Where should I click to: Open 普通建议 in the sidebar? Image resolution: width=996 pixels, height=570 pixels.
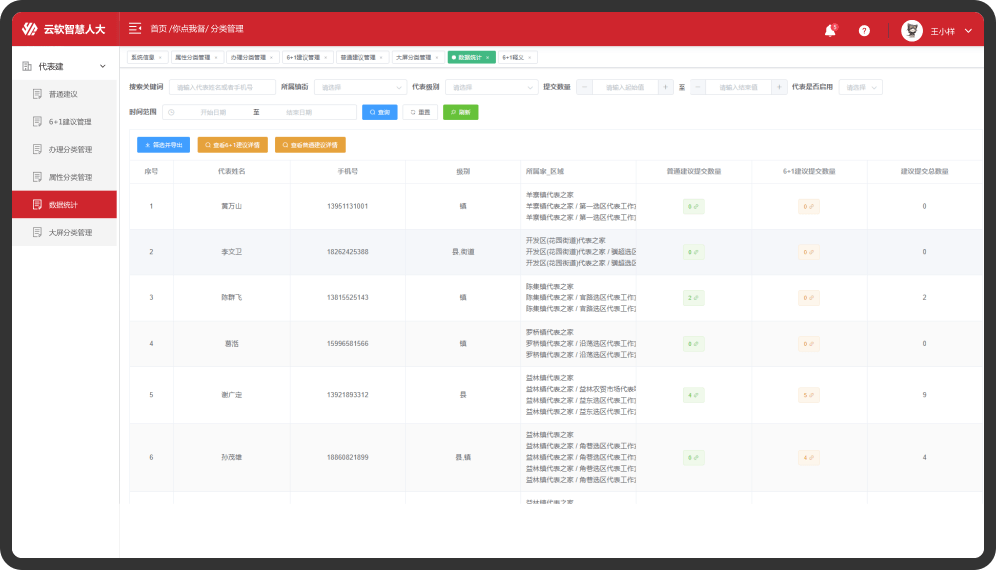[x=63, y=94]
